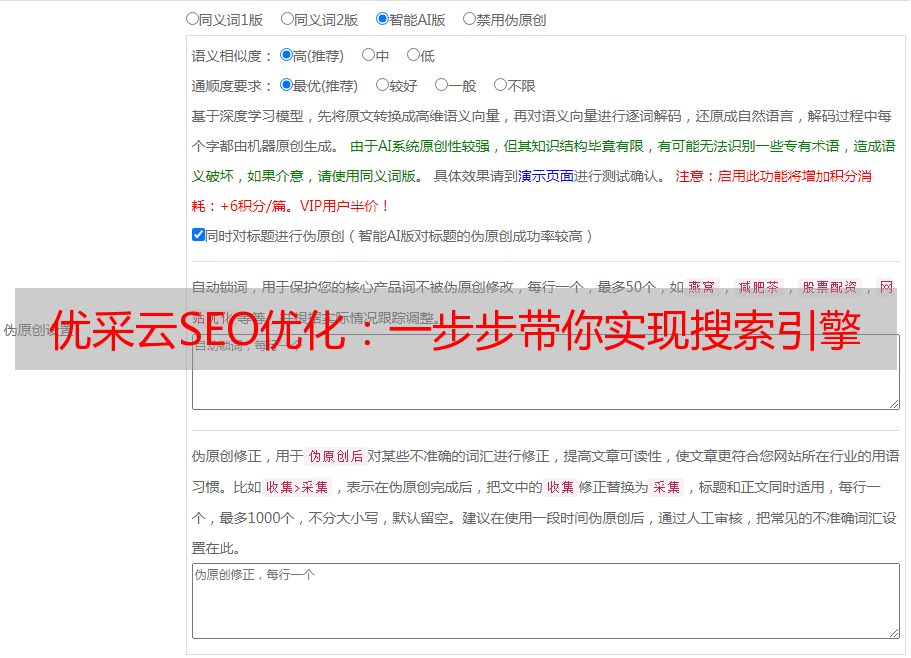Click the 燕窝 example keyword tag
Viewport: 911px width, 658px height.
[x=701, y=287]
